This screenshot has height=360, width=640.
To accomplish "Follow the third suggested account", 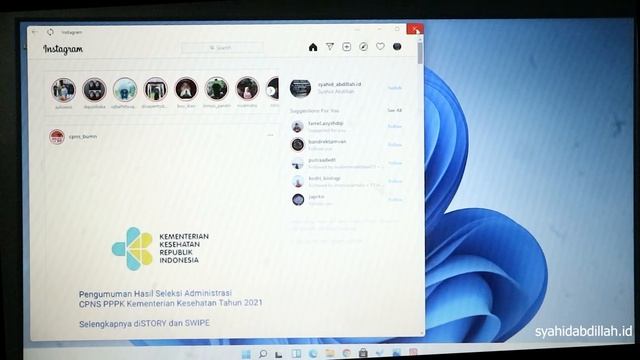I will point(395,163).
